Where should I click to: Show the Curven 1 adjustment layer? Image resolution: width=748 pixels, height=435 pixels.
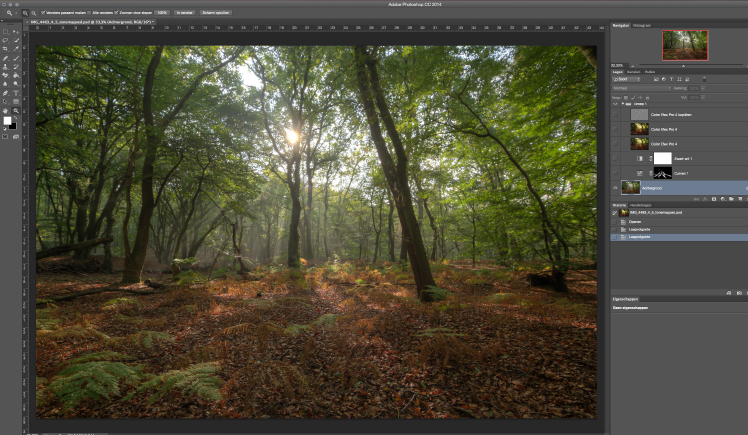pos(615,173)
